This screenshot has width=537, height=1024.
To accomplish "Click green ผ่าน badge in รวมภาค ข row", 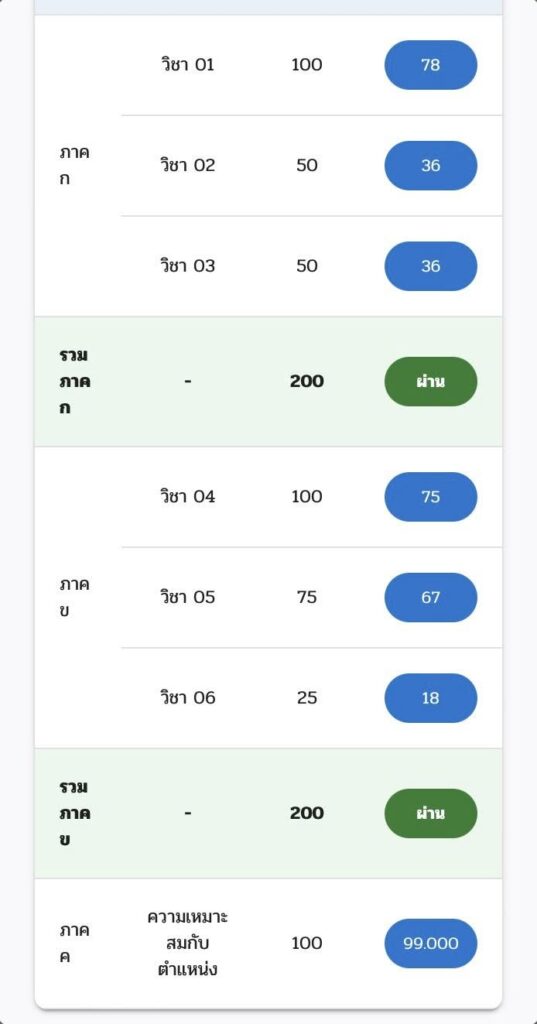I will 431,813.
